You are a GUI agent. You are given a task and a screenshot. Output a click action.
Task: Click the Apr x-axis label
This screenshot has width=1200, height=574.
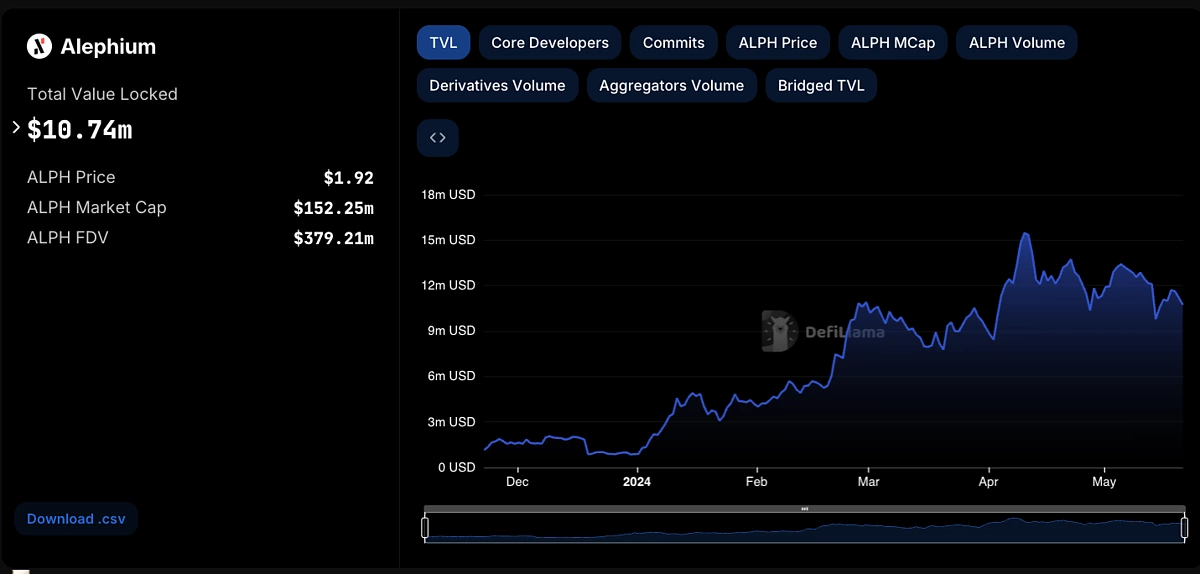pyautogui.click(x=988, y=482)
